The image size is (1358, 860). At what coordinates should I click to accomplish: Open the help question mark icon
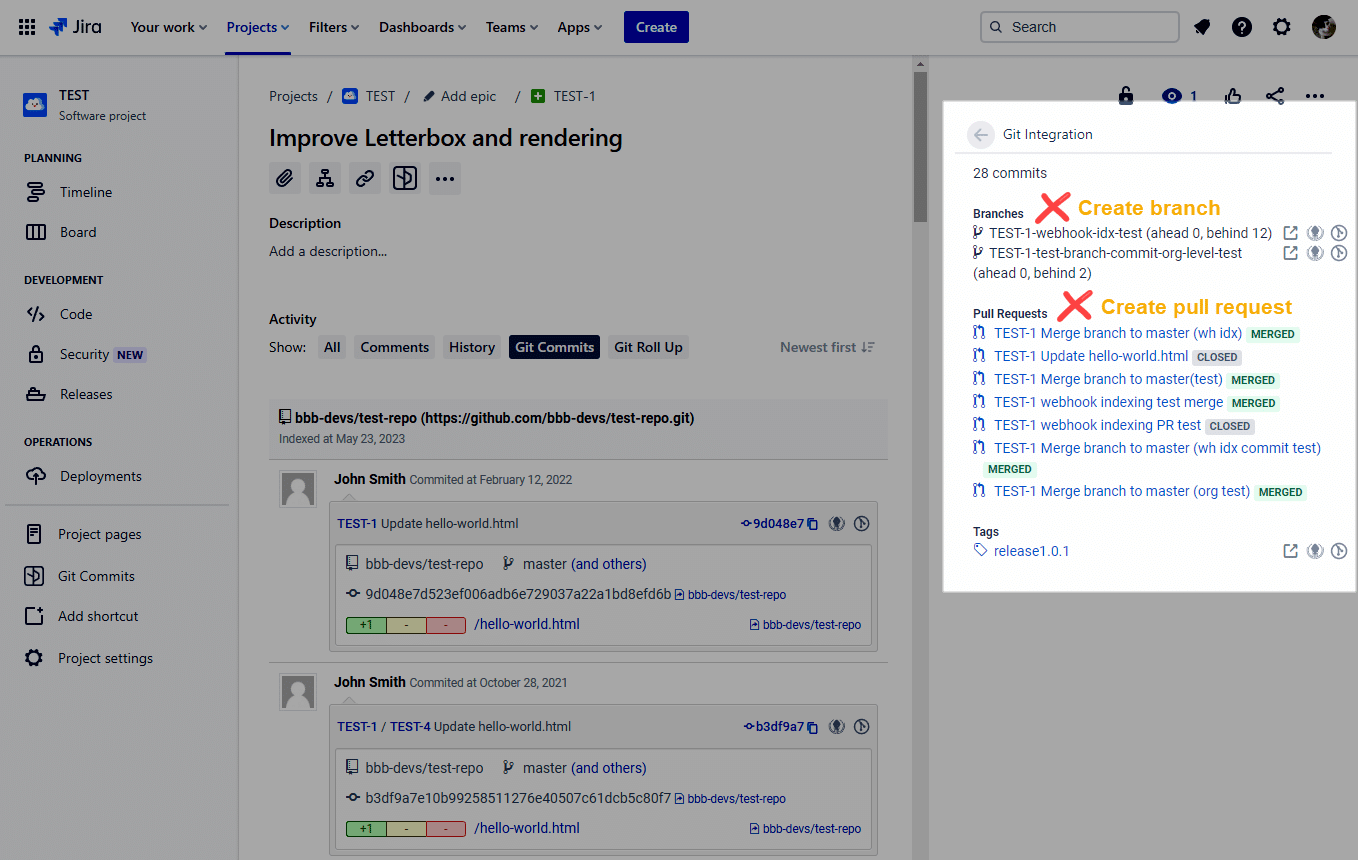coord(1242,27)
